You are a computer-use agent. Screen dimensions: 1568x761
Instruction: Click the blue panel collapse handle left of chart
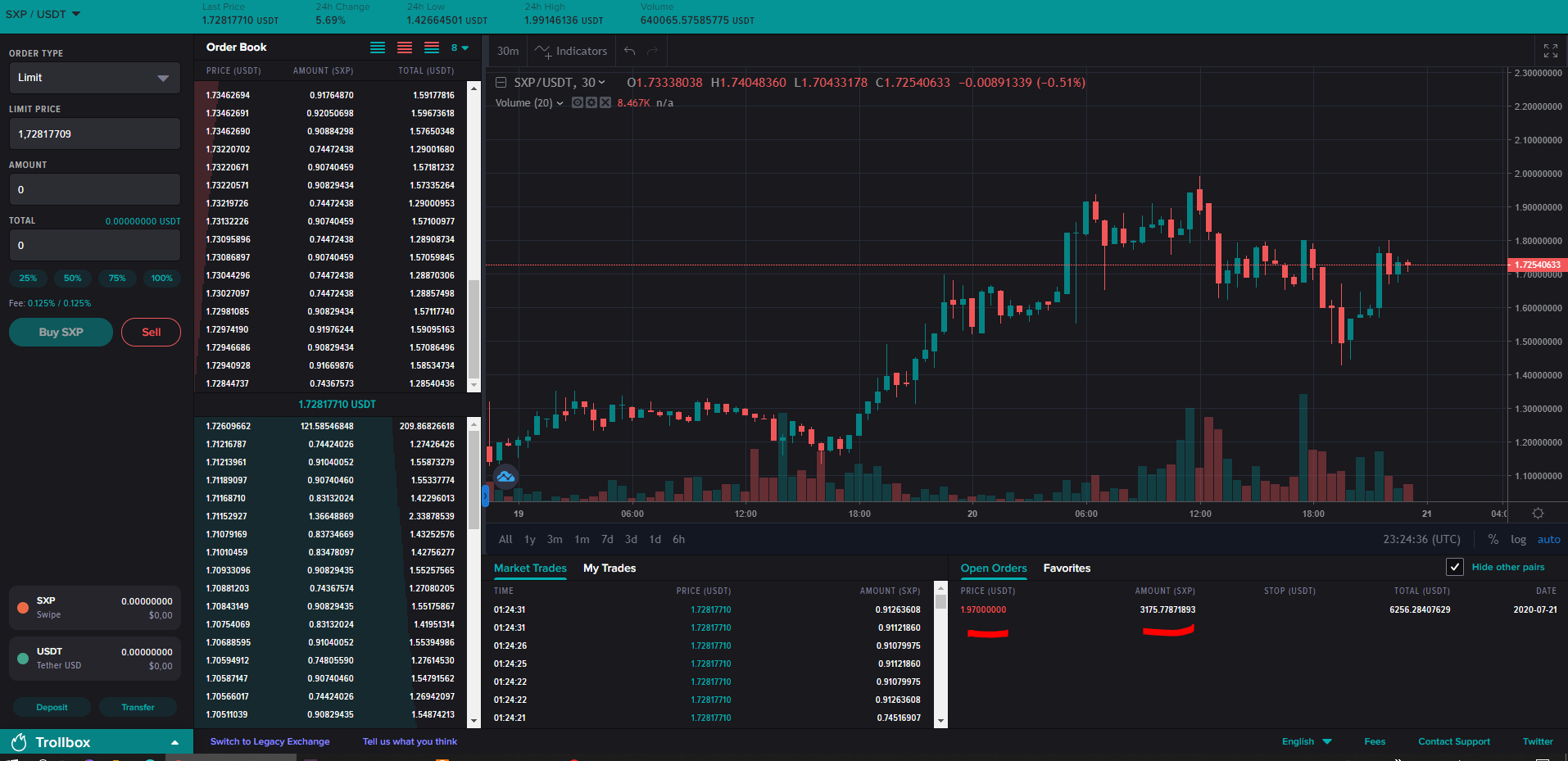pyautogui.click(x=485, y=496)
